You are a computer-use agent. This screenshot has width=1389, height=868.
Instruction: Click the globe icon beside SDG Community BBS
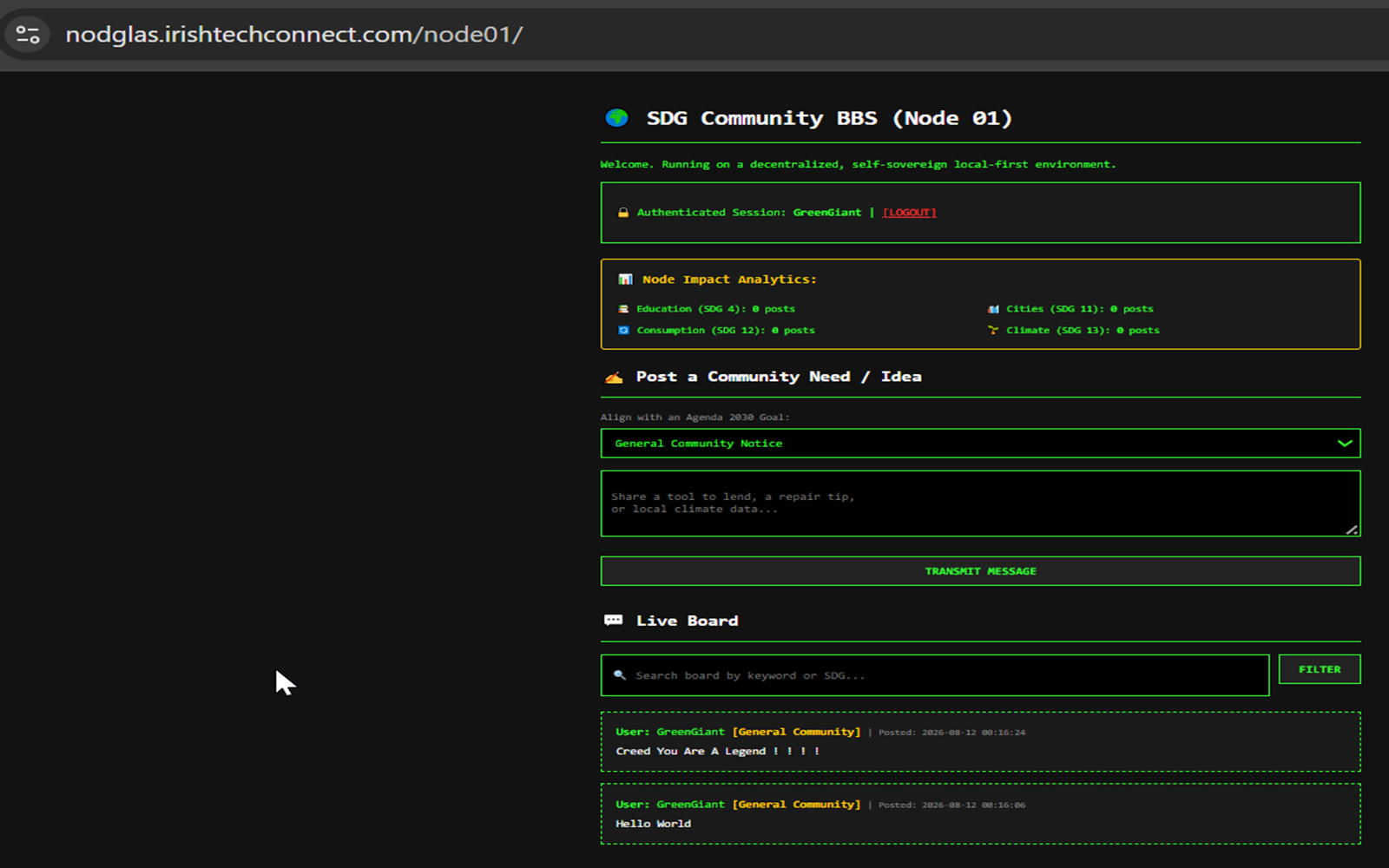(616, 118)
